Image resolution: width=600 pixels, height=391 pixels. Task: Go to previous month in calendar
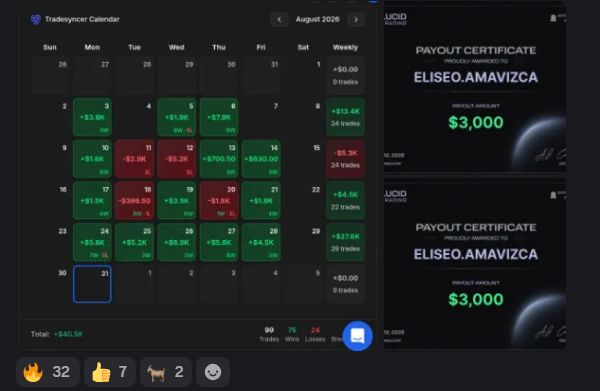279,20
